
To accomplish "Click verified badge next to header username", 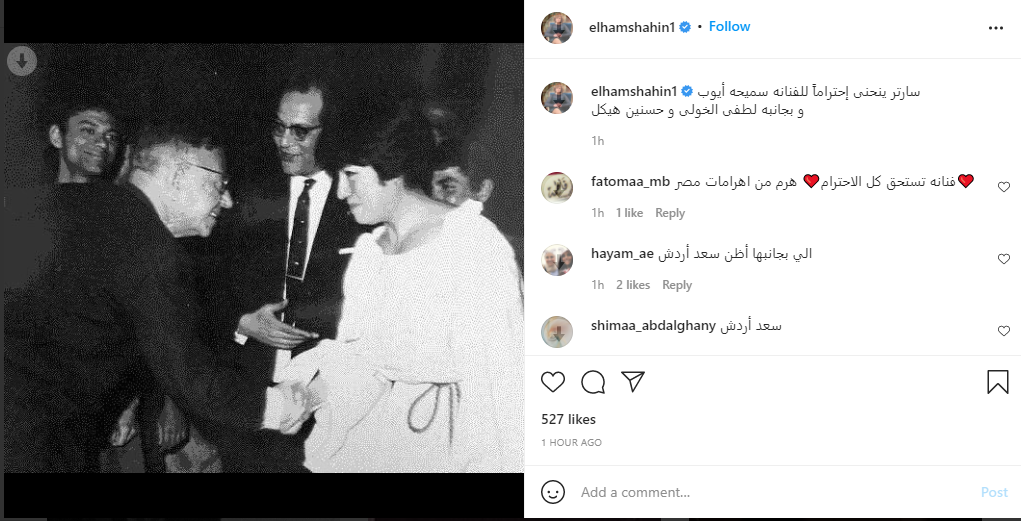I will pos(685,27).
